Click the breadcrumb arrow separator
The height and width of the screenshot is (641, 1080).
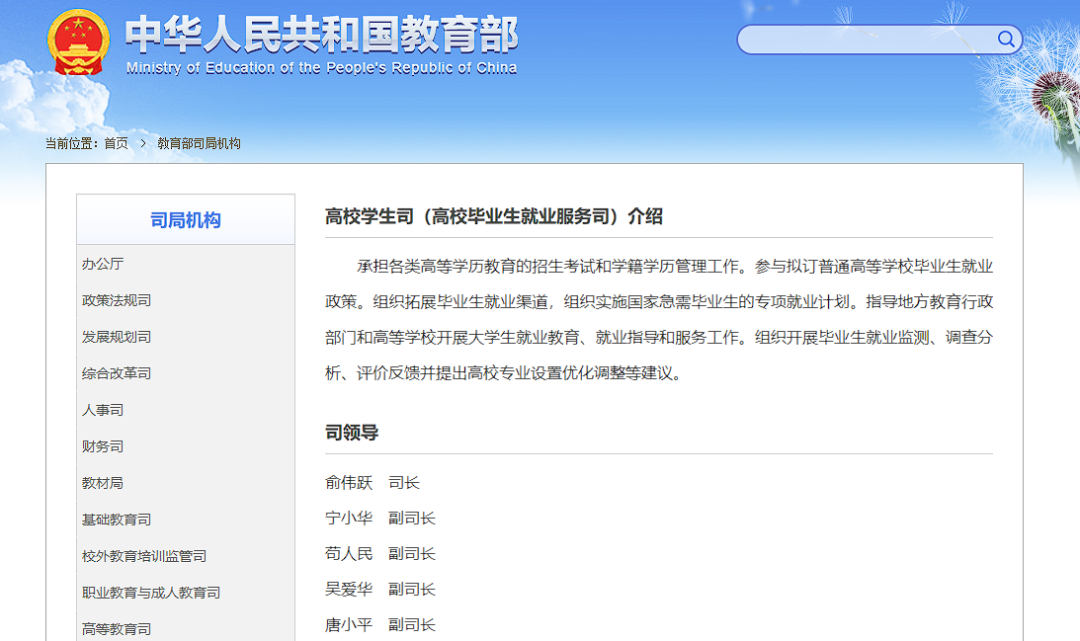click(143, 143)
